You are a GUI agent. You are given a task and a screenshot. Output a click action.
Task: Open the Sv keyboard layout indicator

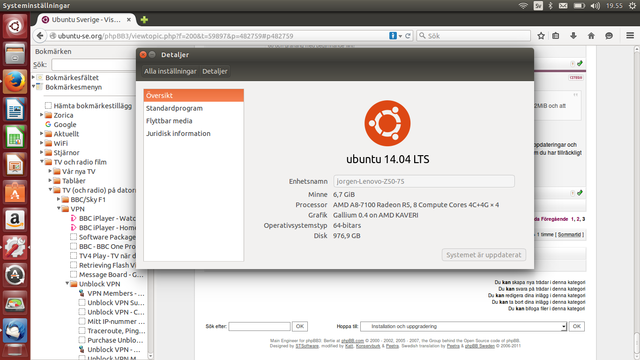click(538, 6)
